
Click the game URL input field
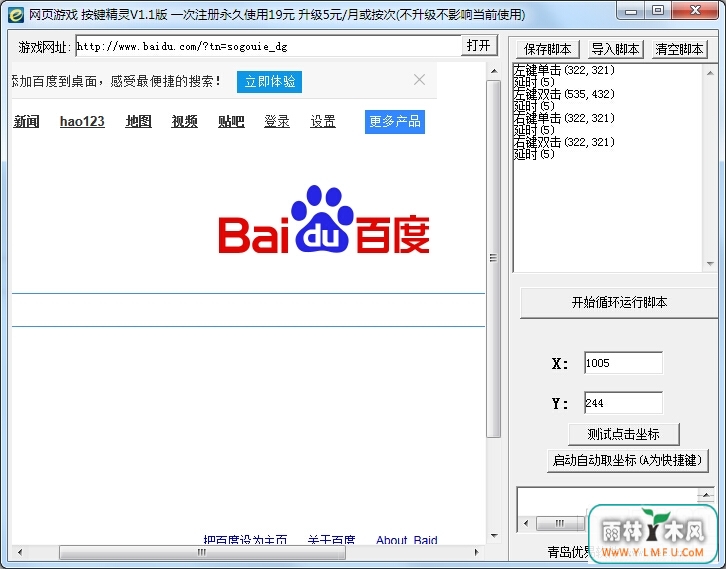click(x=268, y=46)
